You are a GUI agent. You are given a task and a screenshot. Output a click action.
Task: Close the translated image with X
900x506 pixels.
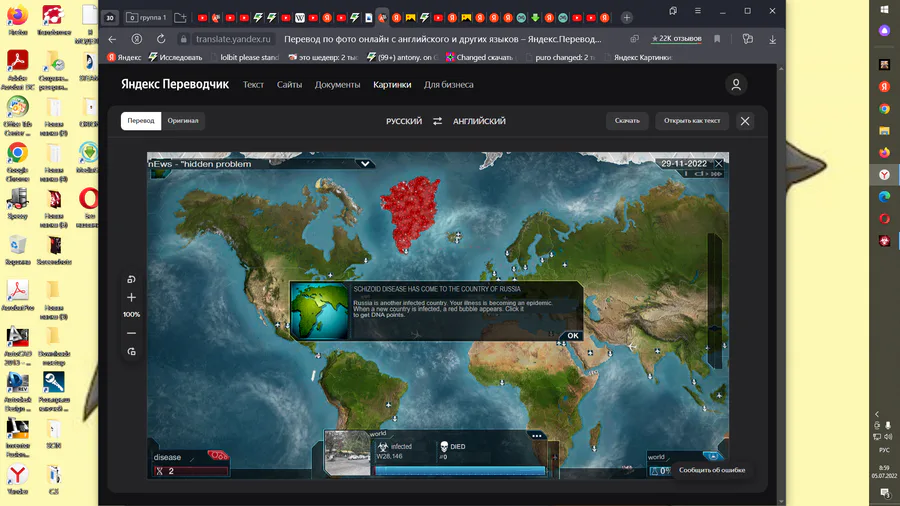click(745, 121)
